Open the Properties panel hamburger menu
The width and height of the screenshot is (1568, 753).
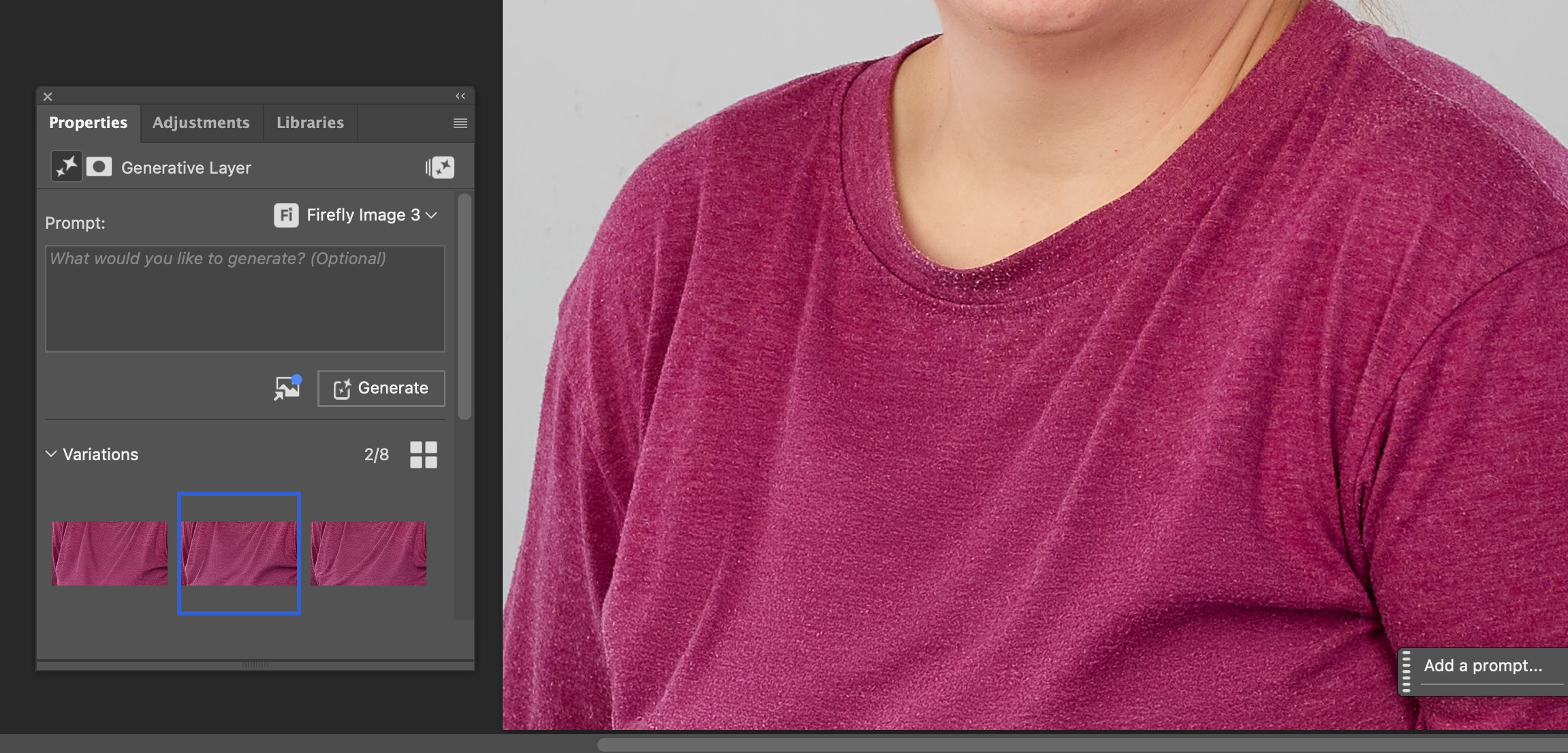(460, 123)
